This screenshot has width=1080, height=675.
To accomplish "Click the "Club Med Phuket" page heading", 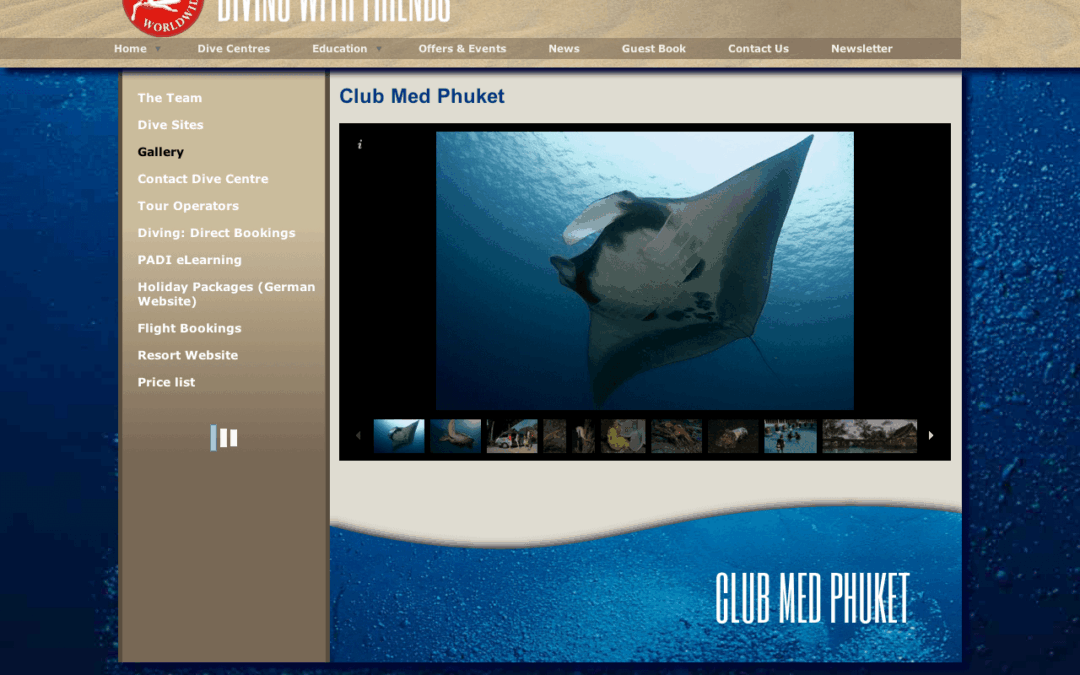I will [422, 96].
